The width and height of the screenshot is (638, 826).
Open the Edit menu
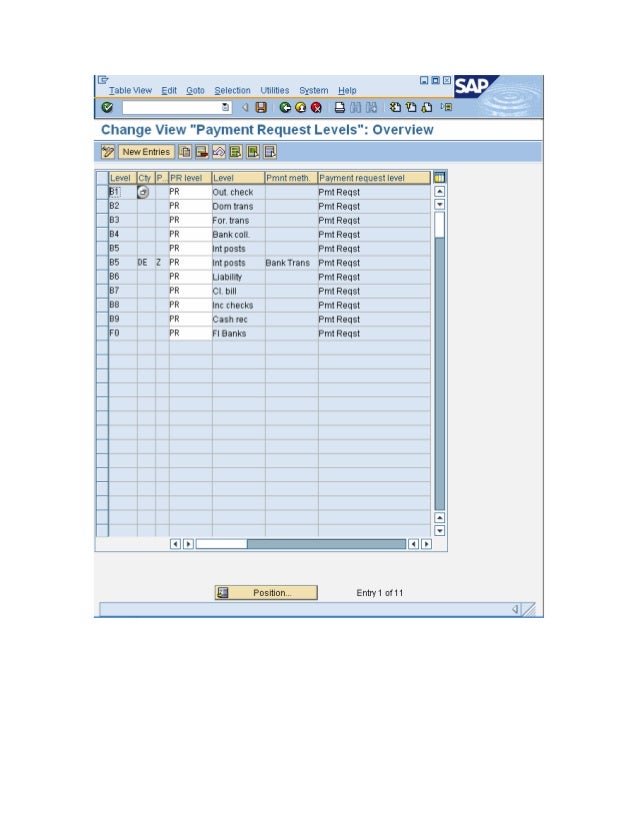[169, 91]
